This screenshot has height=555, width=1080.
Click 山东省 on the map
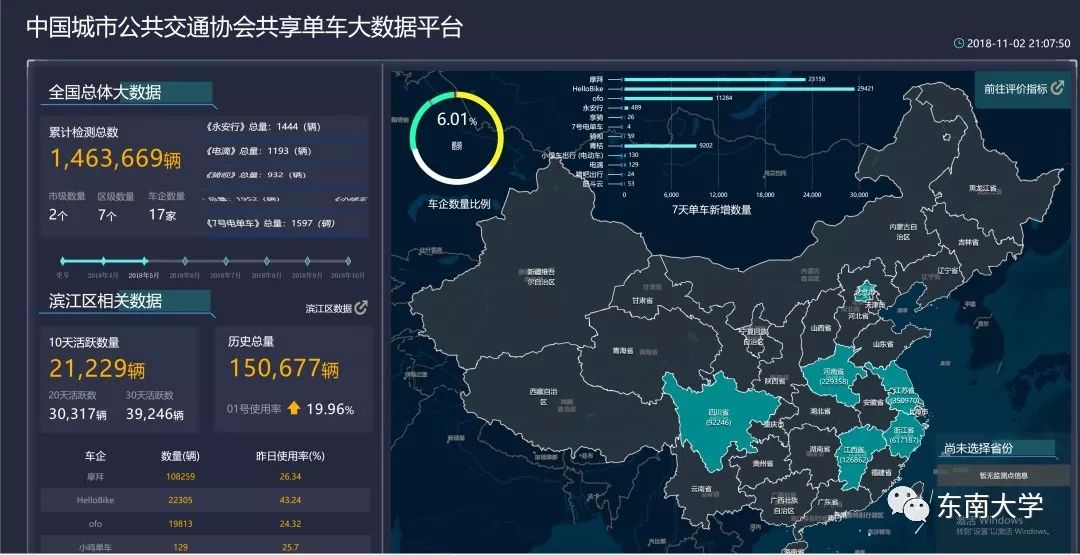click(883, 344)
